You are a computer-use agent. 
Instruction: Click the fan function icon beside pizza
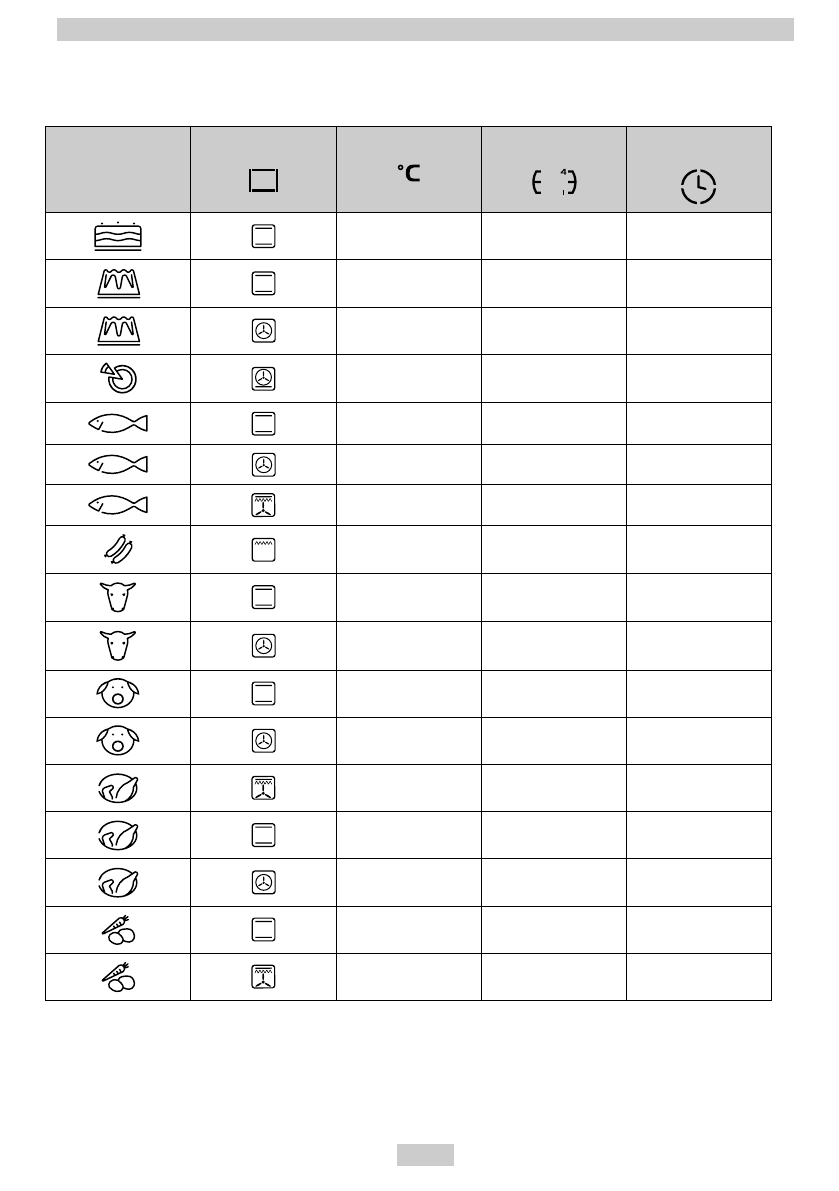coord(264,379)
